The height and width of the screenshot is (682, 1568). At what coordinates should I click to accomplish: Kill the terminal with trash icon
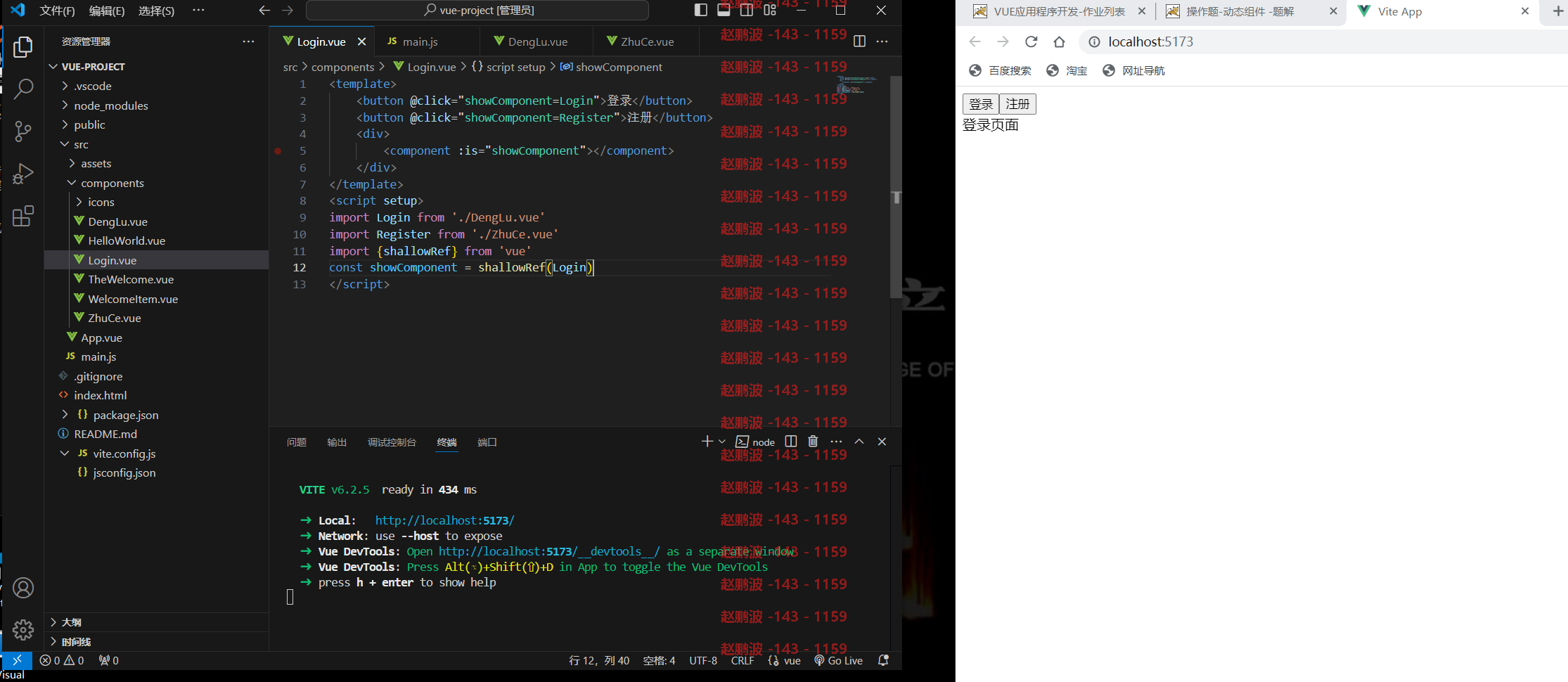click(813, 442)
